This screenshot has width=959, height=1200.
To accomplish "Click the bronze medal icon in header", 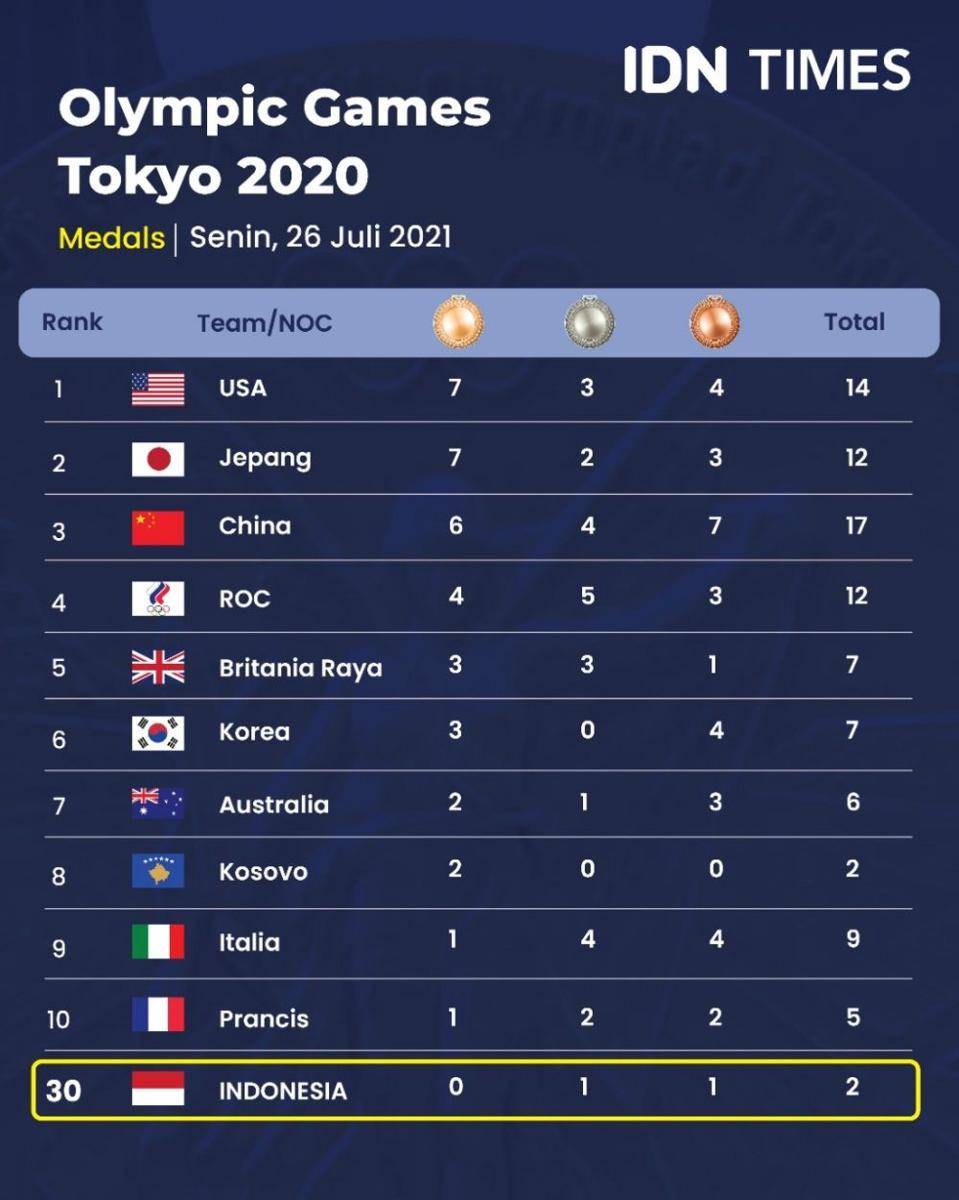I will coord(715,322).
